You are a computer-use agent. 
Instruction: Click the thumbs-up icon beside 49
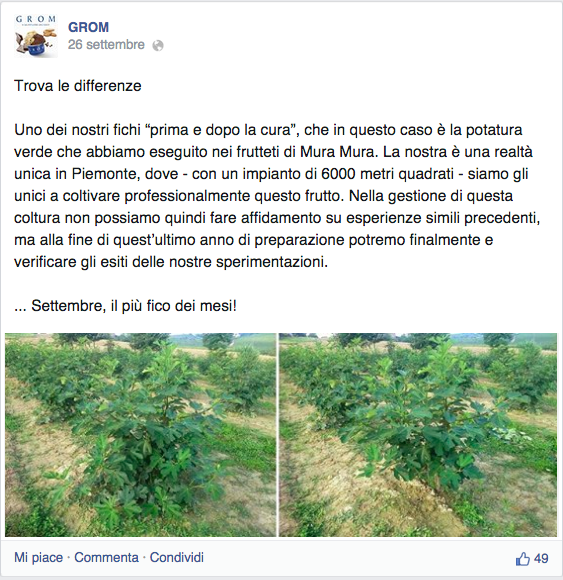coord(522,559)
